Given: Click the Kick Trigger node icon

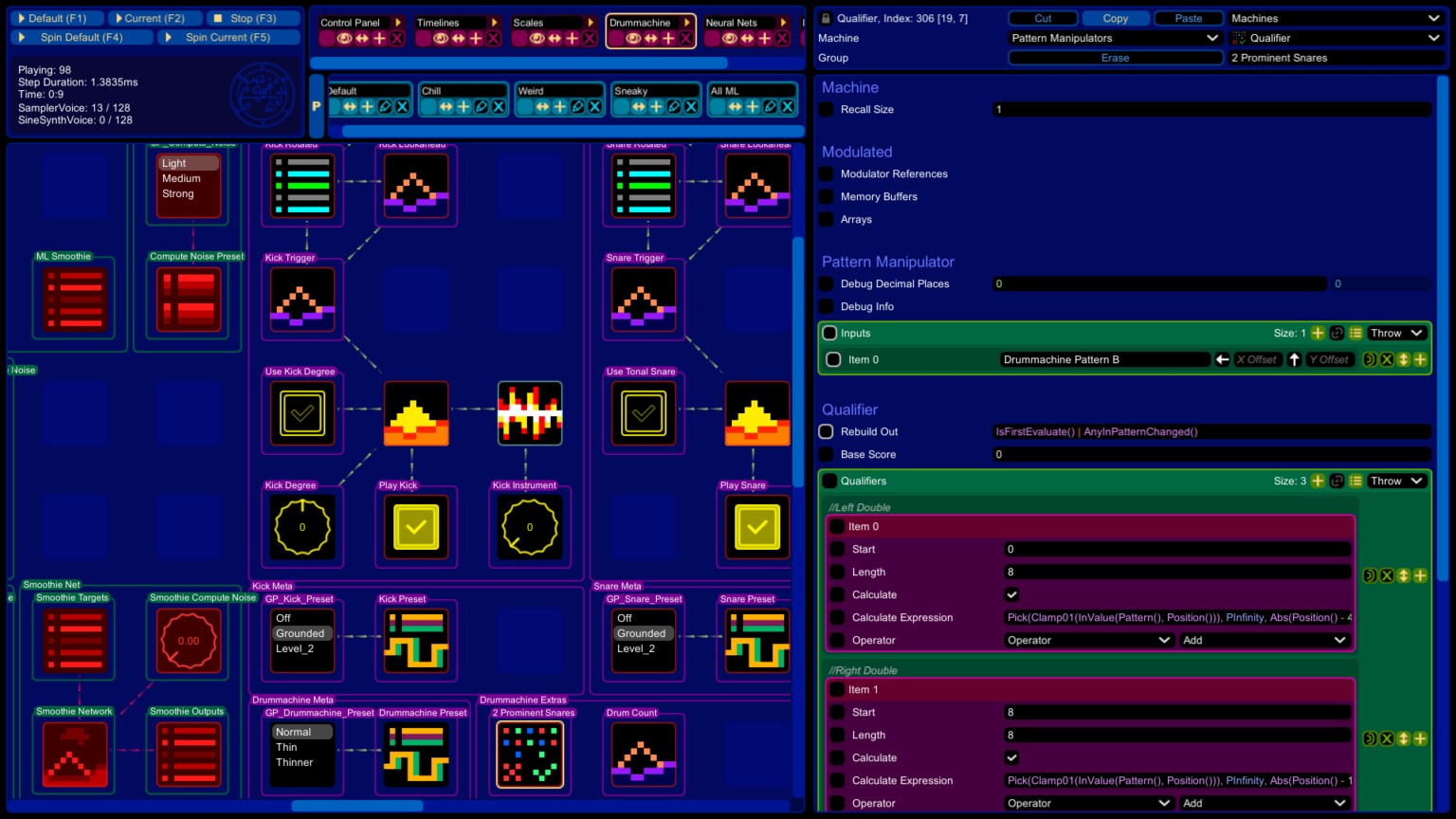Looking at the screenshot, I should coord(302,300).
